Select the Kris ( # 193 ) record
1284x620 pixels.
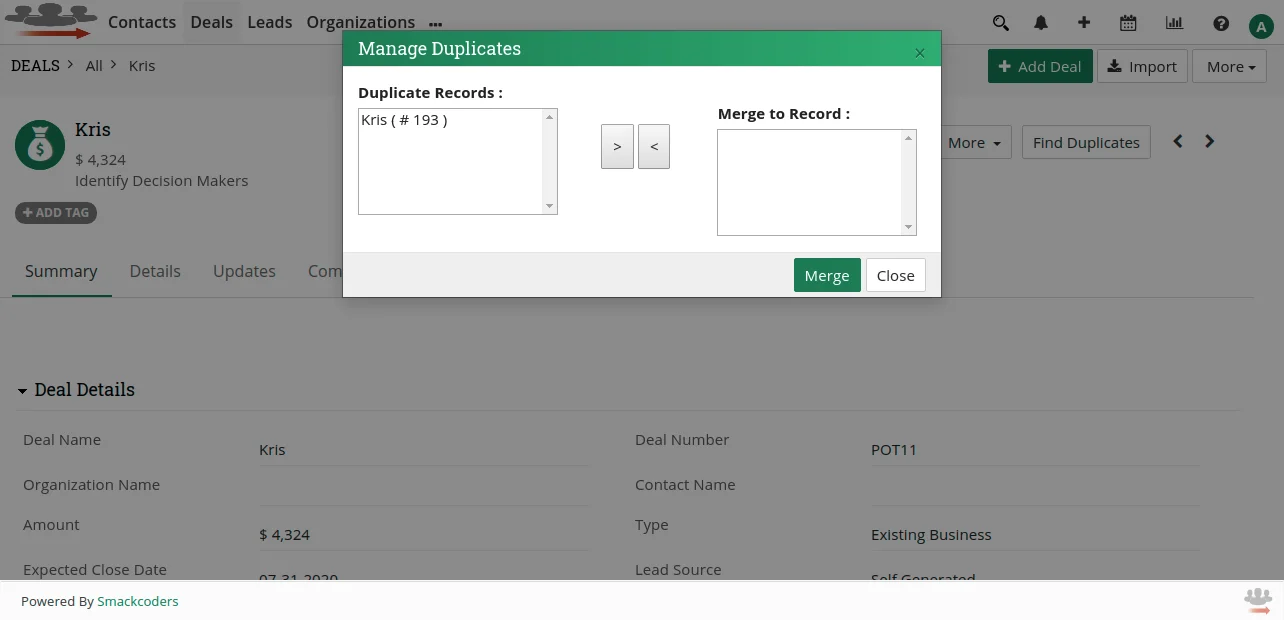point(402,119)
